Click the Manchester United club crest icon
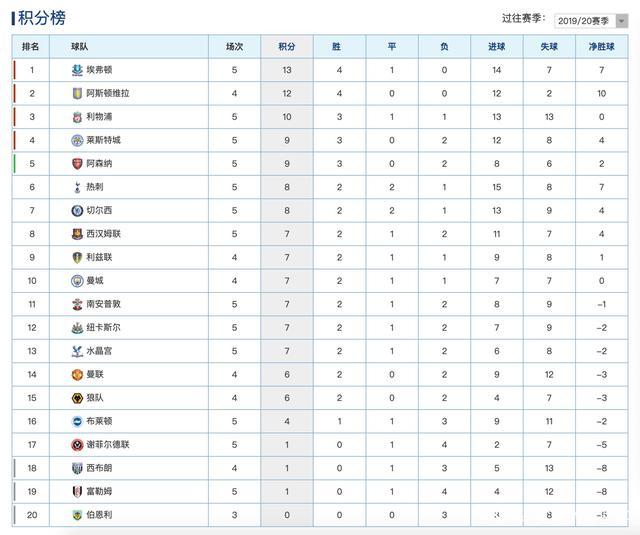 (x=77, y=374)
